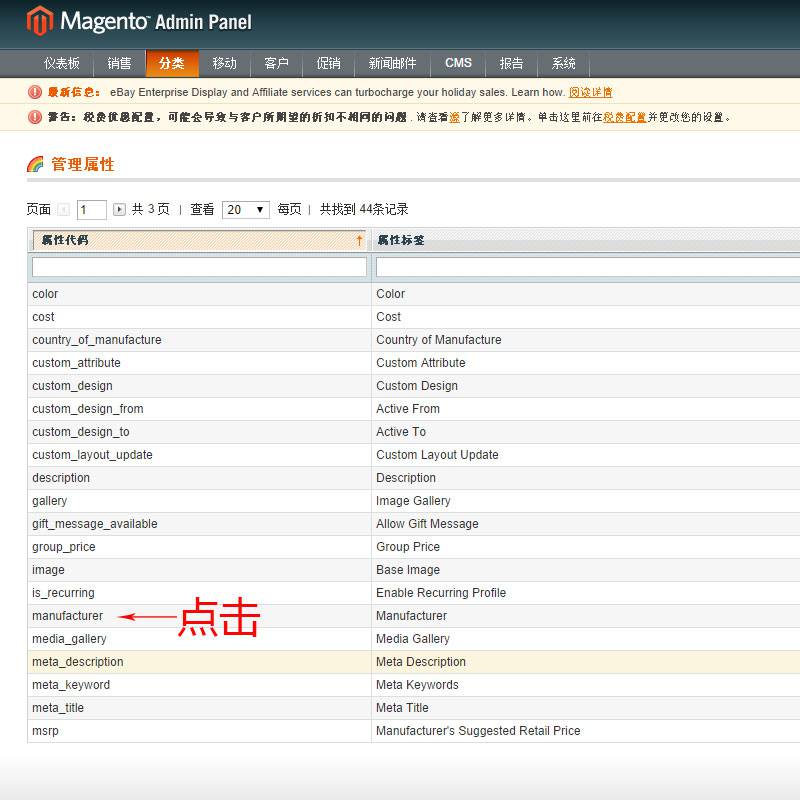The height and width of the screenshot is (800, 800).
Task: Open the manufacturer attribute row
Action: click(x=67, y=616)
